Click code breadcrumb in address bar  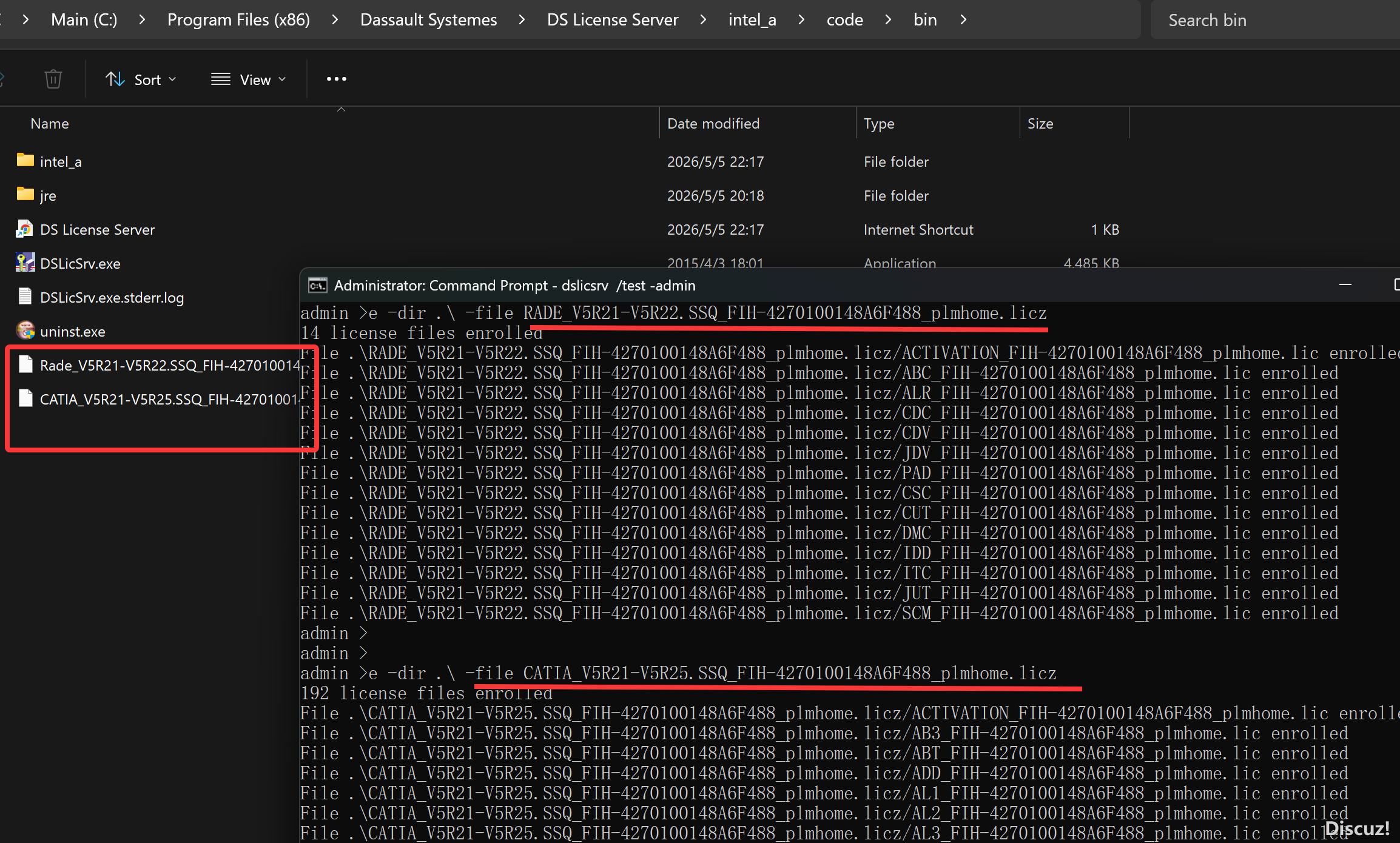(844, 20)
